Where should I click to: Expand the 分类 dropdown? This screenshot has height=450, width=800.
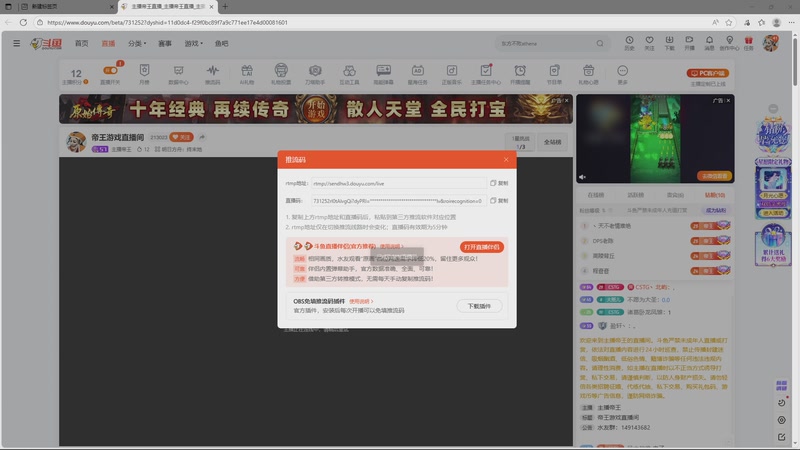[x=137, y=43]
